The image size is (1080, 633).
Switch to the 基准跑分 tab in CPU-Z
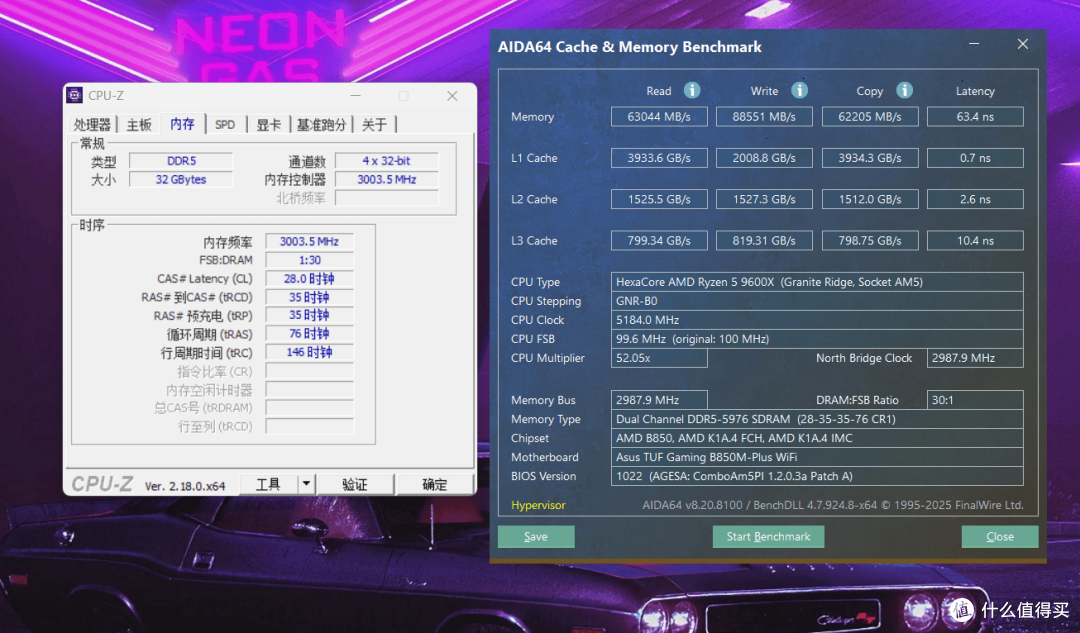pos(321,125)
